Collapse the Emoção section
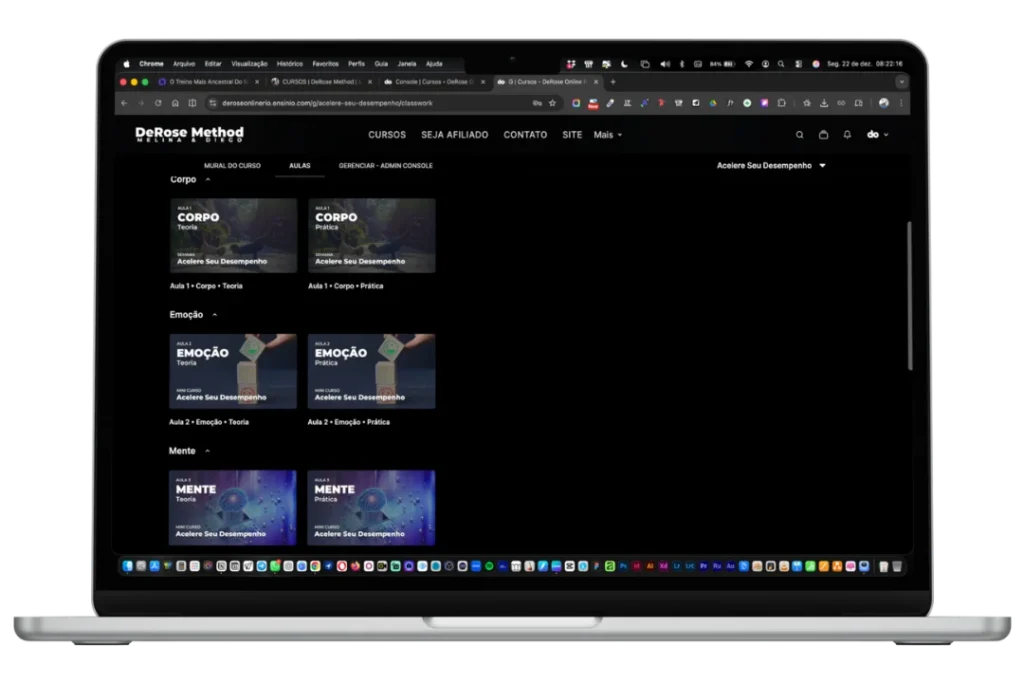 coord(215,315)
